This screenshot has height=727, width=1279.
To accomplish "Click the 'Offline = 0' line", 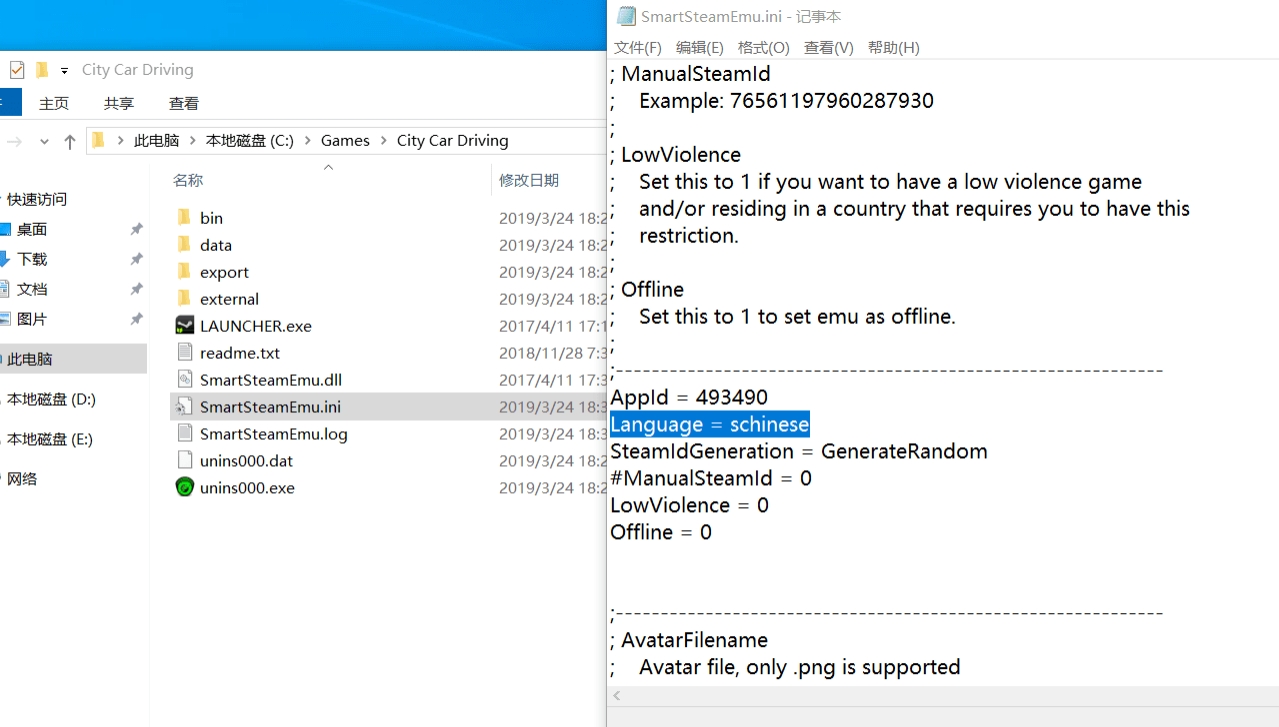I will click(661, 532).
